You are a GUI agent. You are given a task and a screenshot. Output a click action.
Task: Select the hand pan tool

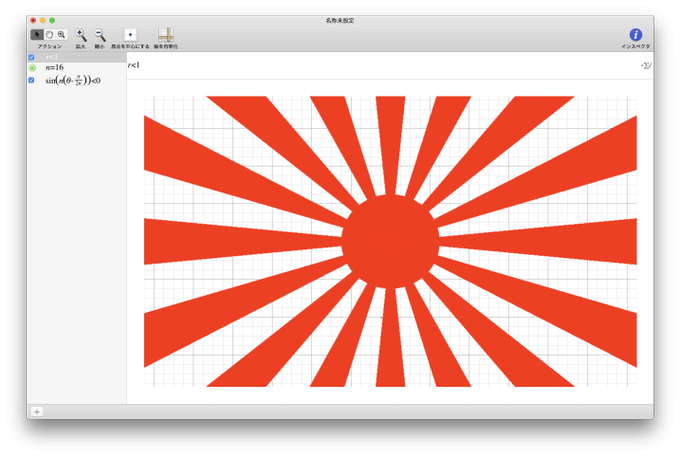pyautogui.click(x=49, y=34)
